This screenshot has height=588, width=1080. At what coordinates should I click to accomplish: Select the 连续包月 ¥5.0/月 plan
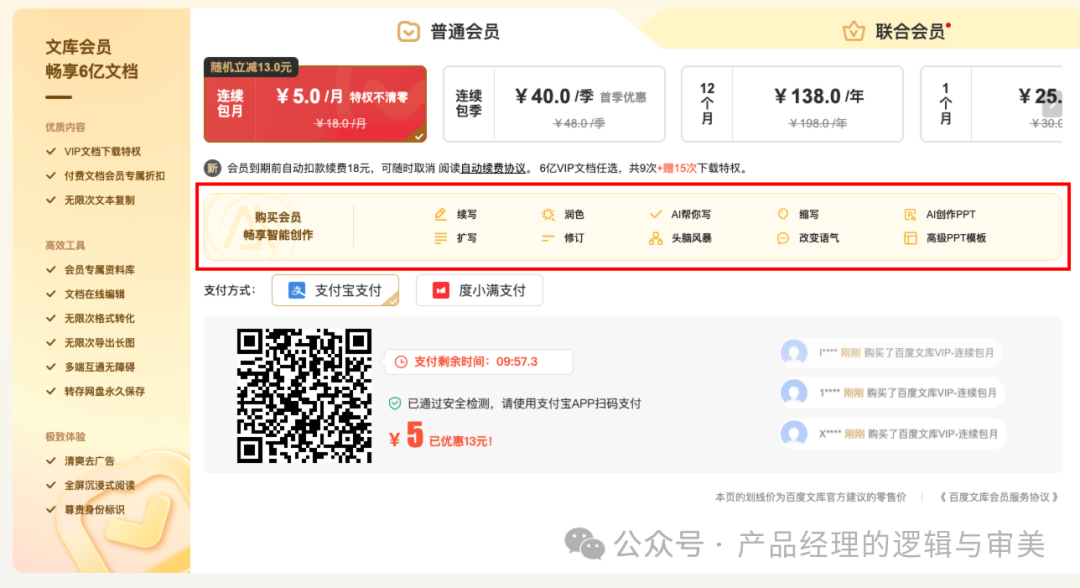pyautogui.click(x=315, y=104)
